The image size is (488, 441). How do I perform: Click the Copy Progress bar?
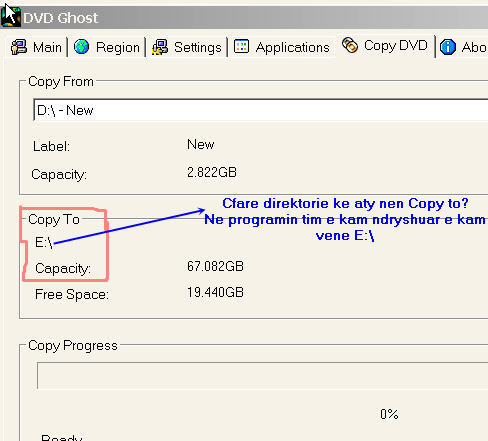point(262,375)
